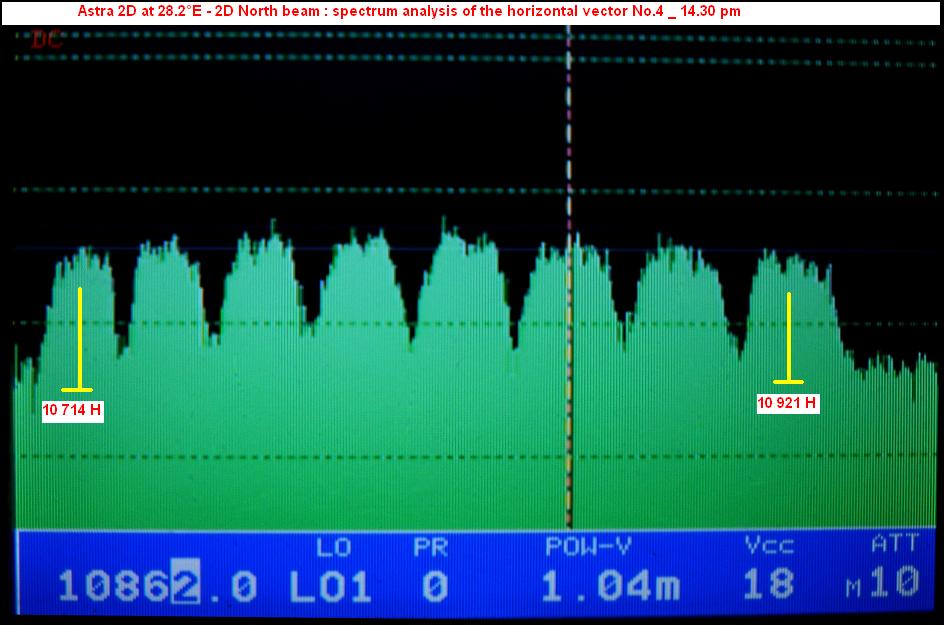Click the red DC indicator at top-left
944x625 pixels.
click(x=46, y=39)
